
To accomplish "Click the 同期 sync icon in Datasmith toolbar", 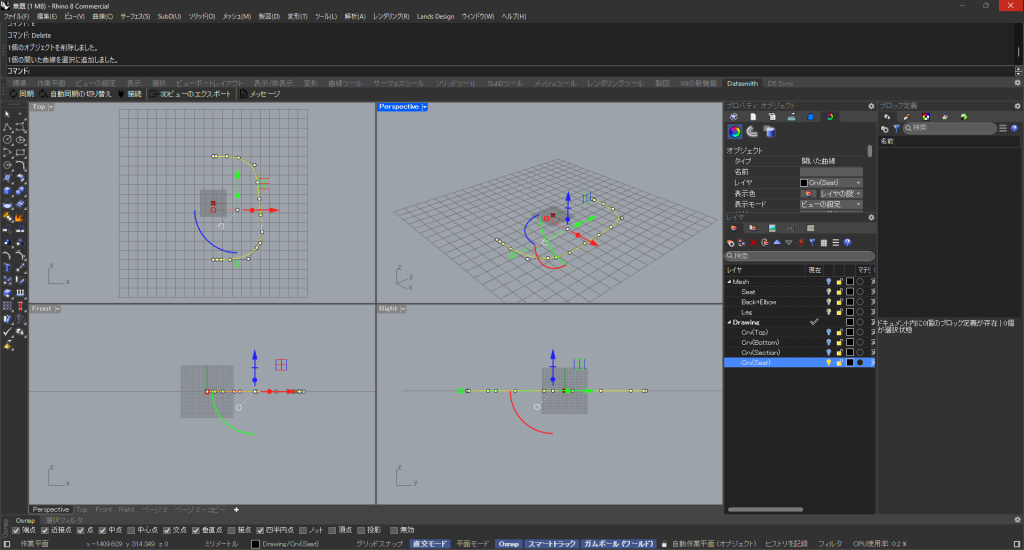I will tap(13, 94).
